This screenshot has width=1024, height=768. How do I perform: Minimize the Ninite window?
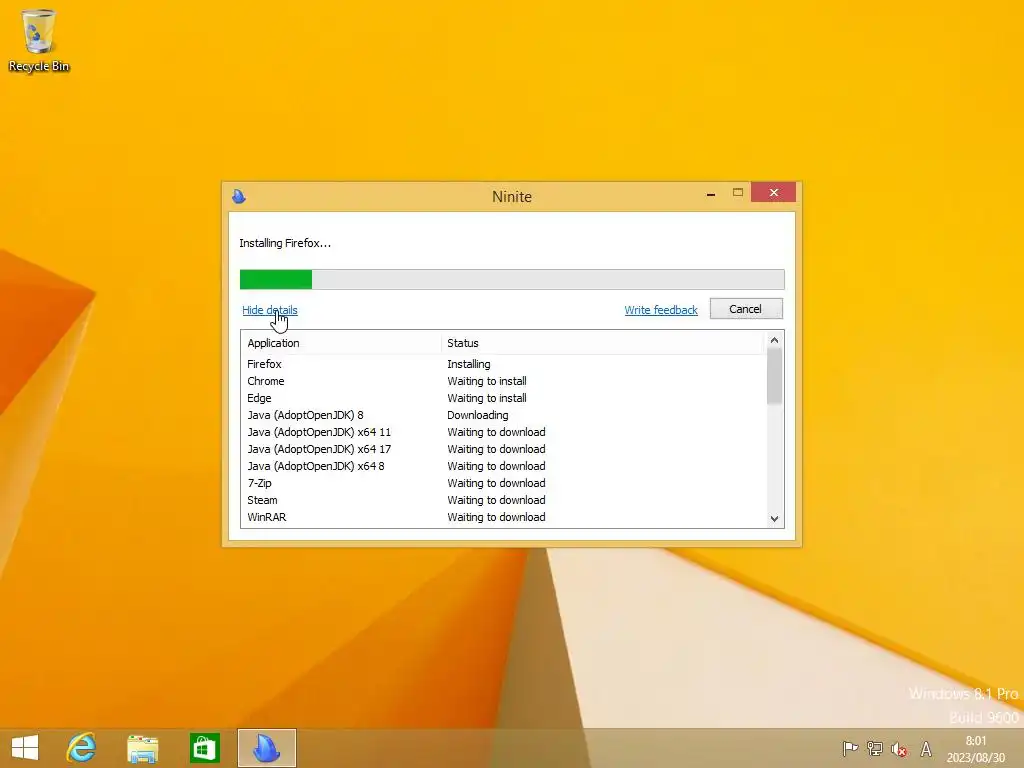(711, 193)
